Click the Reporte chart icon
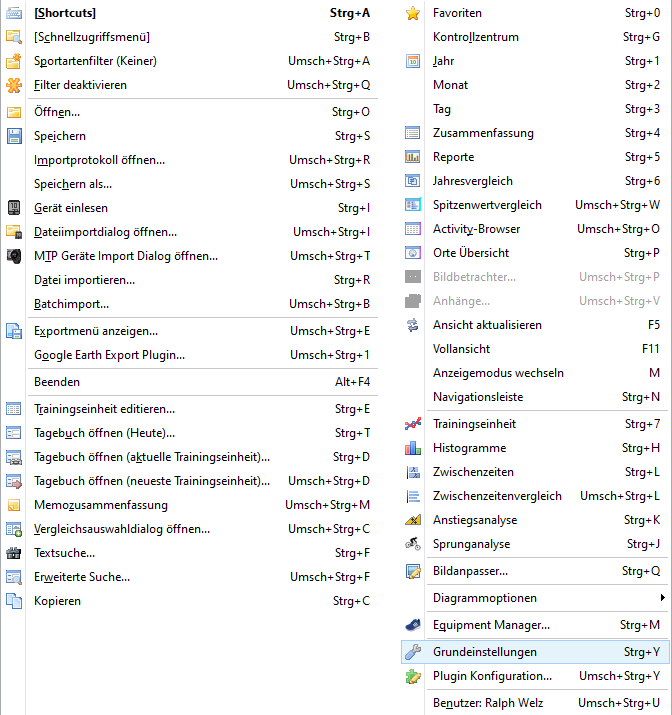 [413, 157]
